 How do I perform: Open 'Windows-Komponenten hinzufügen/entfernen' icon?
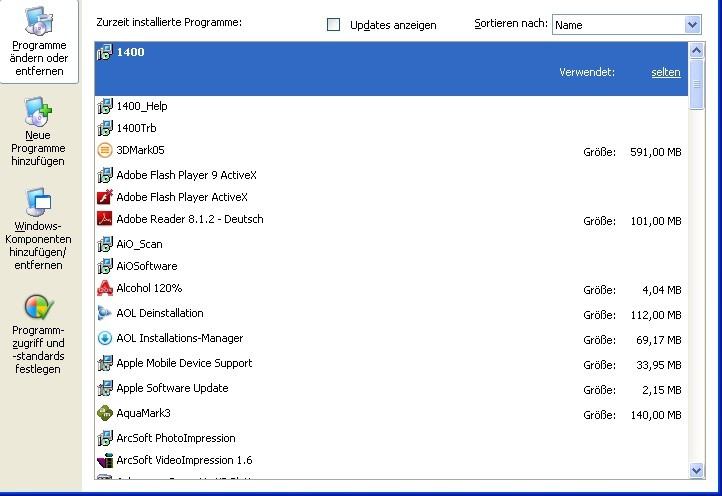point(39,202)
